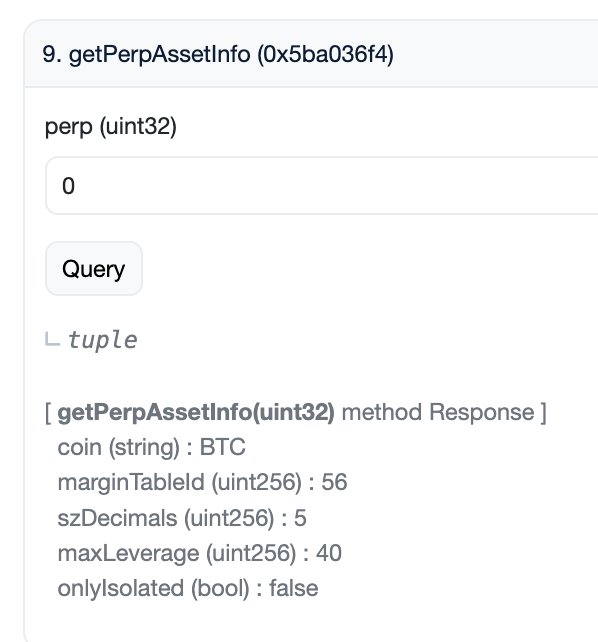Click the marginTableId value 56
Image resolution: width=598 pixels, height=642 pixels.
point(334,482)
